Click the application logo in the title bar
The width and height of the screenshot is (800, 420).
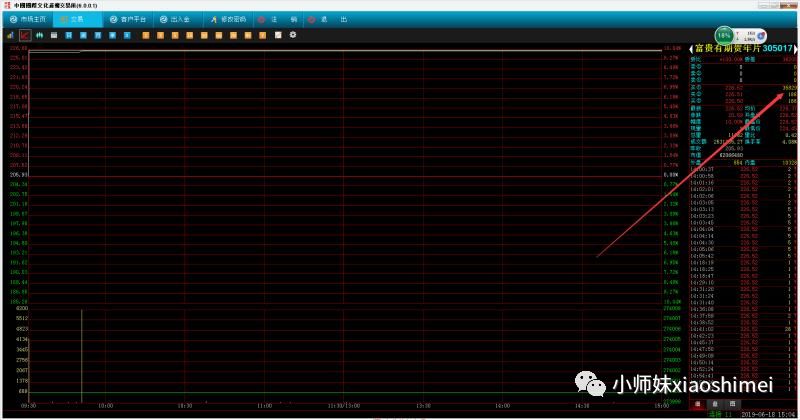pos(7,5)
